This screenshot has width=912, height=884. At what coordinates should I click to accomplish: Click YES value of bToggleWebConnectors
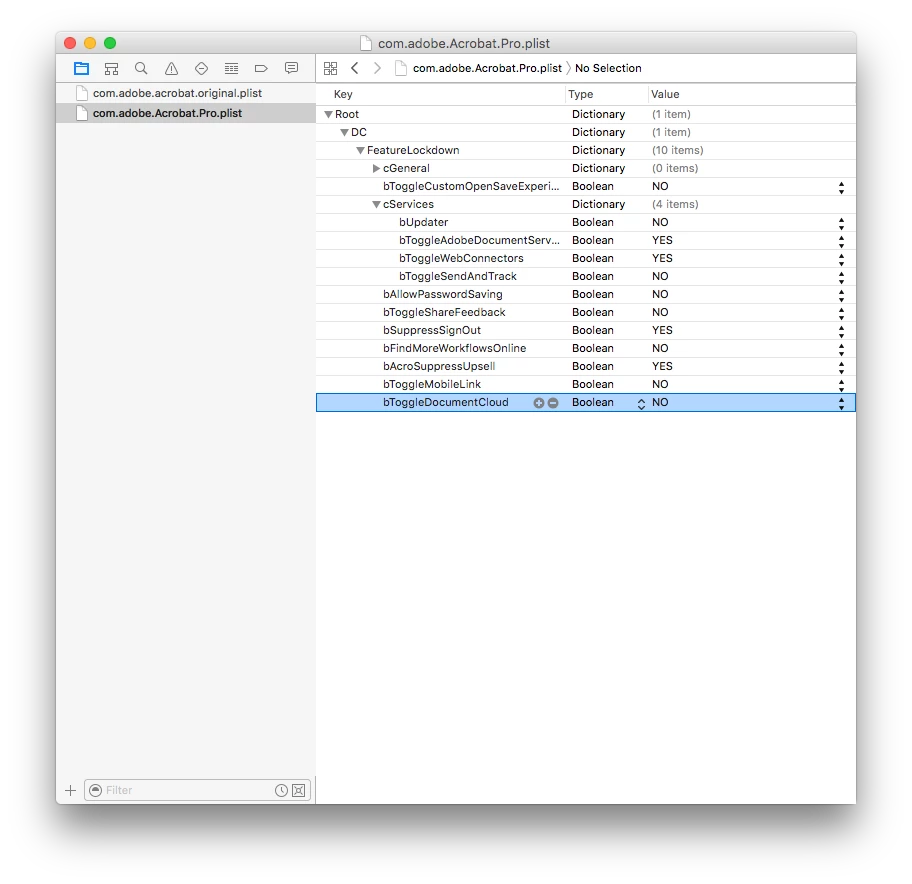pyautogui.click(x=662, y=258)
